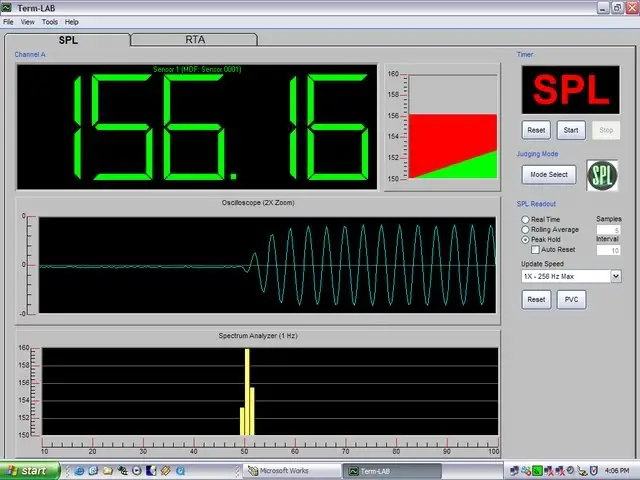
Task: Open the Help menu
Action: 71,22
